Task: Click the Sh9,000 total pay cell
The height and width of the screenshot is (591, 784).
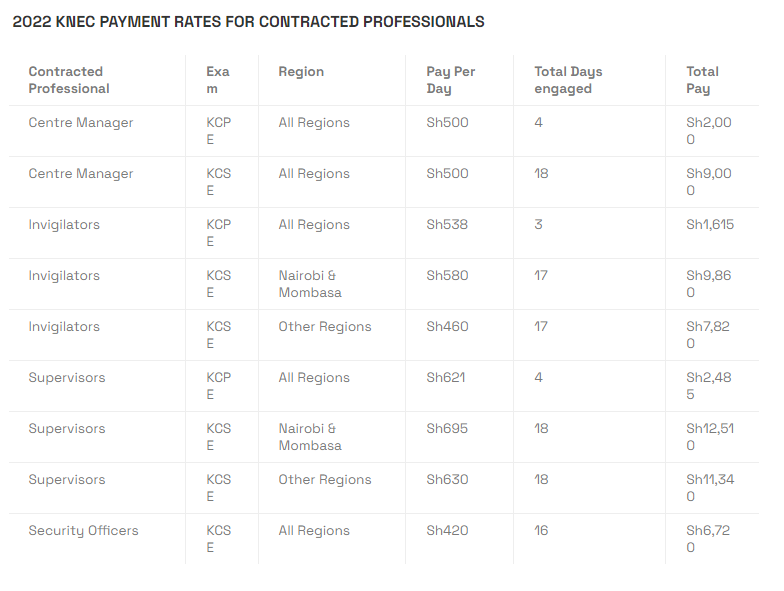Action: click(x=709, y=182)
